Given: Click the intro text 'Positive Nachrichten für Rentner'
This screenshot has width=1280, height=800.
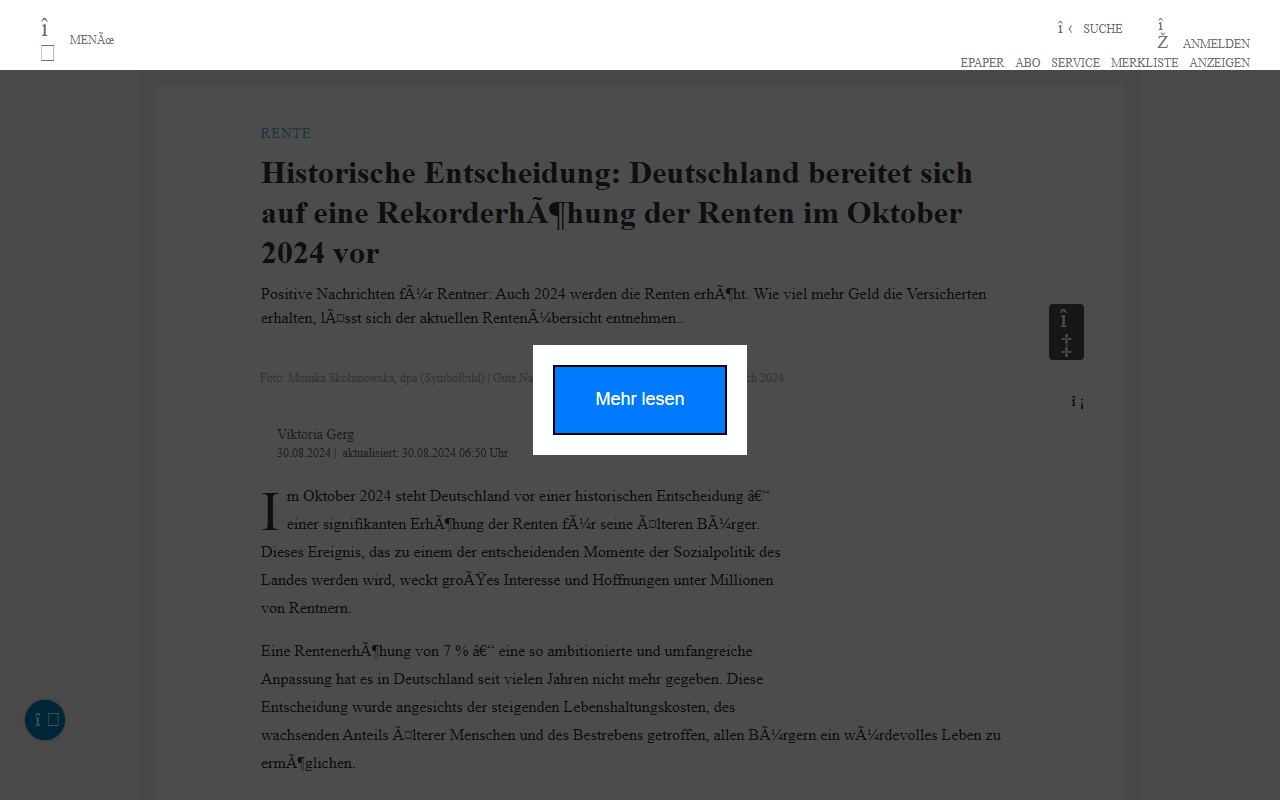Looking at the screenshot, I should click(624, 306).
